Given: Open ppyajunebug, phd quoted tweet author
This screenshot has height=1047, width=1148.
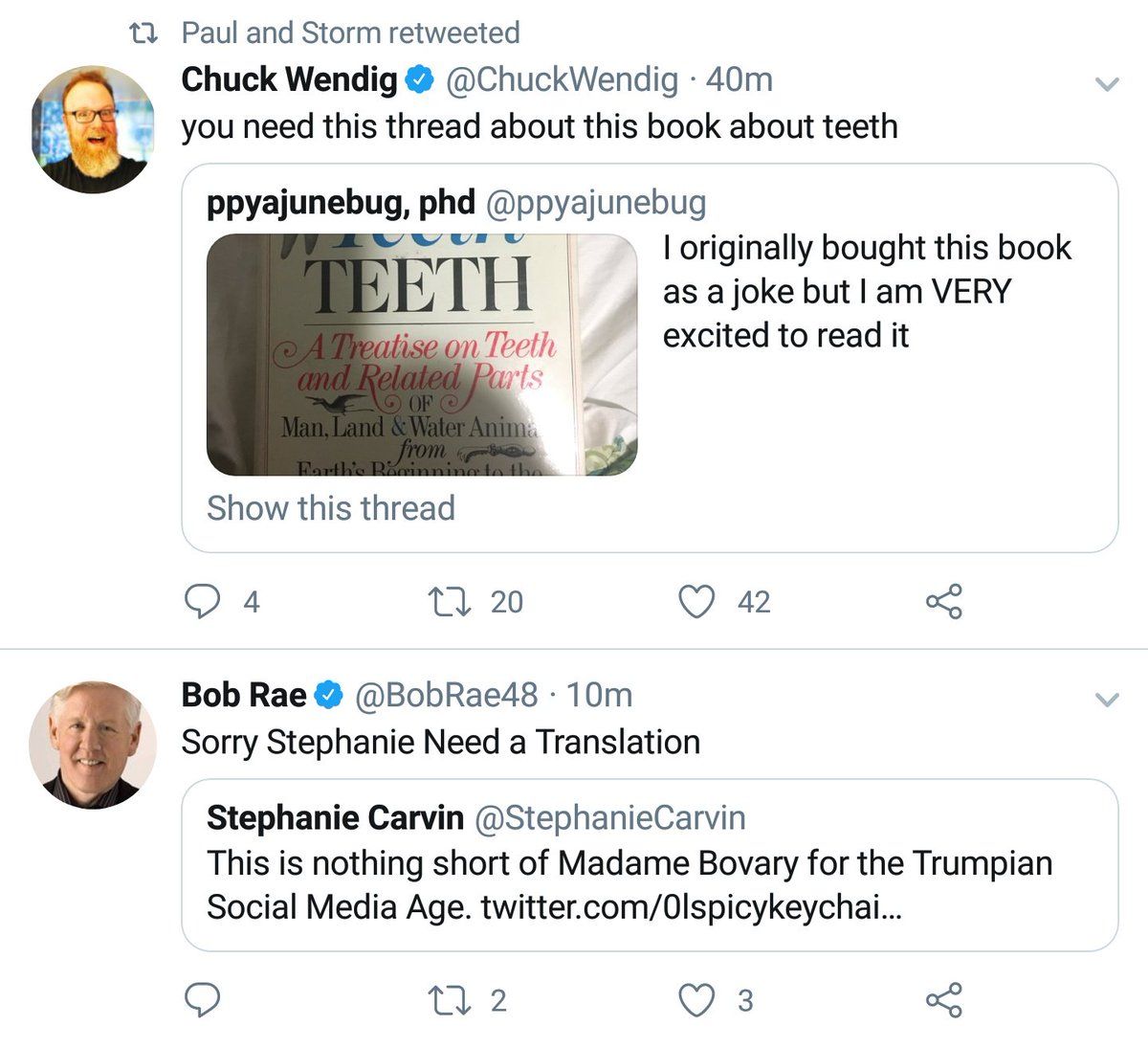Looking at the screenshot, I should pyautogui.click(x=341, y=203).
